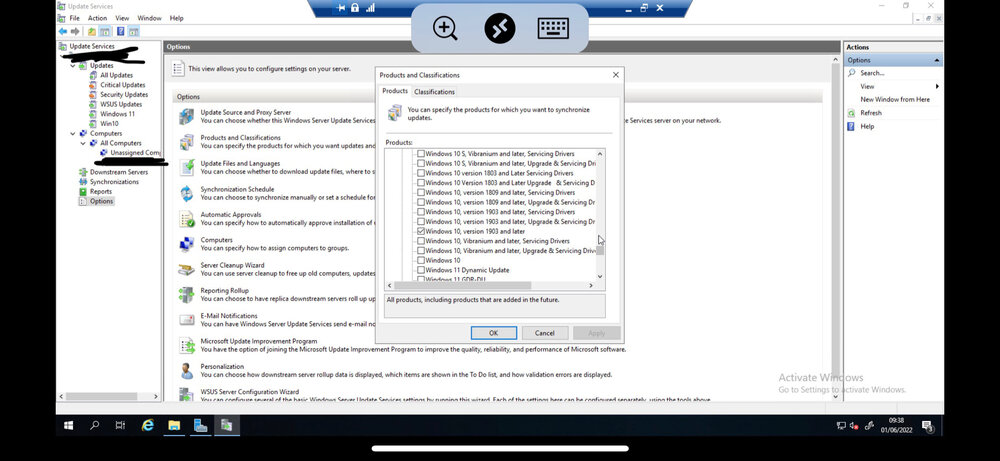
Task: Select the Products tab
Action: point(395,91)
